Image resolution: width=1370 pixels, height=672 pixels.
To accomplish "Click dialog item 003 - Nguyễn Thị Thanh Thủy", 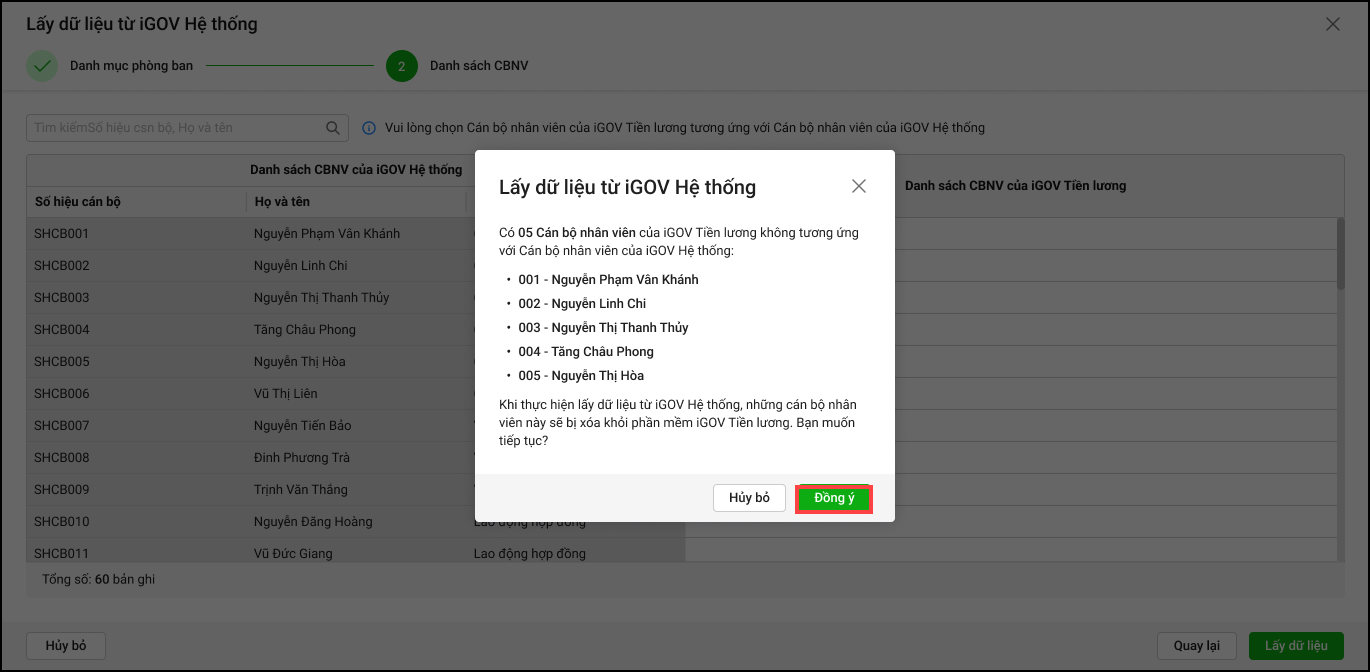I will pyautogui.click(x=603, y=328).
